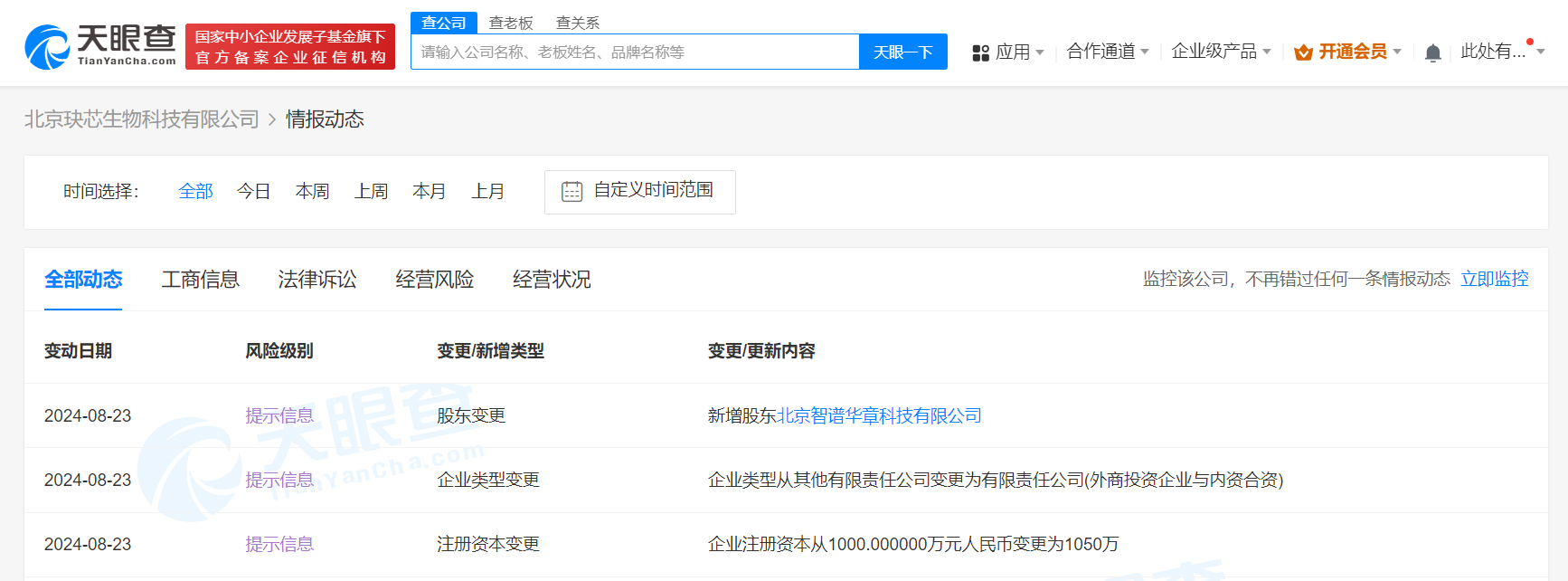Viewport: 1568px width, 581px height.
Task: Expand the 企业级产品 dropdown
Action: pyautogui.click(x=1221, y=52)
